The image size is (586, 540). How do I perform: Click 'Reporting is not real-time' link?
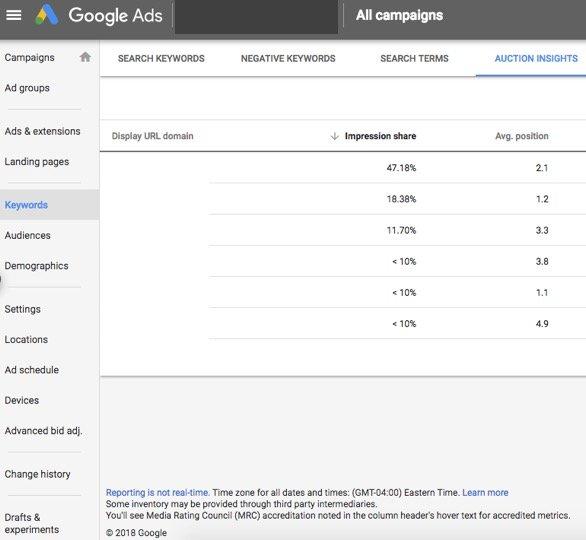pos(157,493)
